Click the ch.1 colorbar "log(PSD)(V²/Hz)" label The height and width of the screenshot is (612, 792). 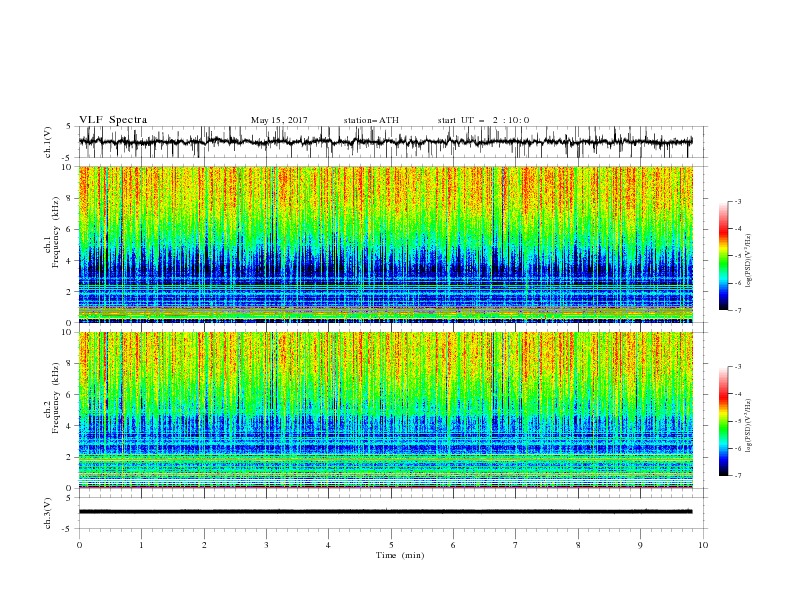tap(749, 261)
